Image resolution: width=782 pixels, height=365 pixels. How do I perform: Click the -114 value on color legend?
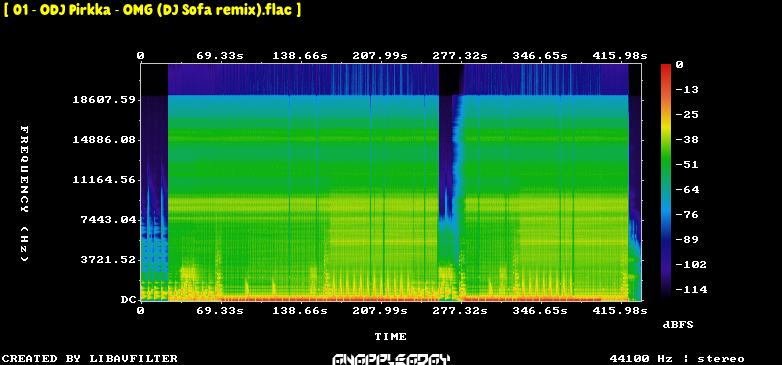(691, 290)
